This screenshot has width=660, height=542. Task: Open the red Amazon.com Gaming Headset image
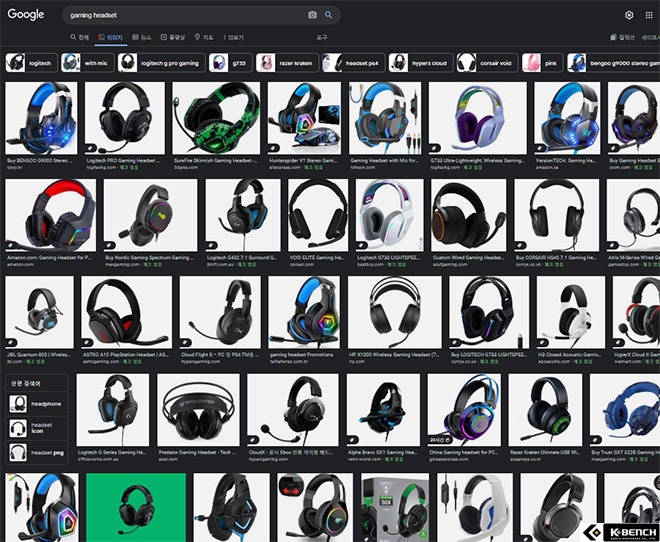pyautogui.click(x=51, y=215)
